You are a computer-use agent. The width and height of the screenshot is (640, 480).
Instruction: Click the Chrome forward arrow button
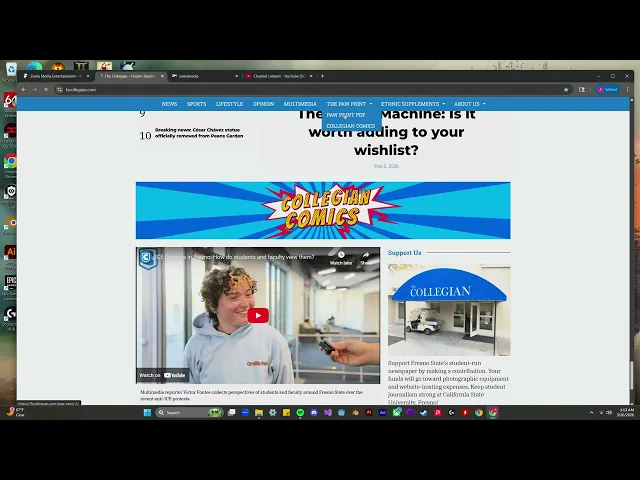tap(35, 89)
